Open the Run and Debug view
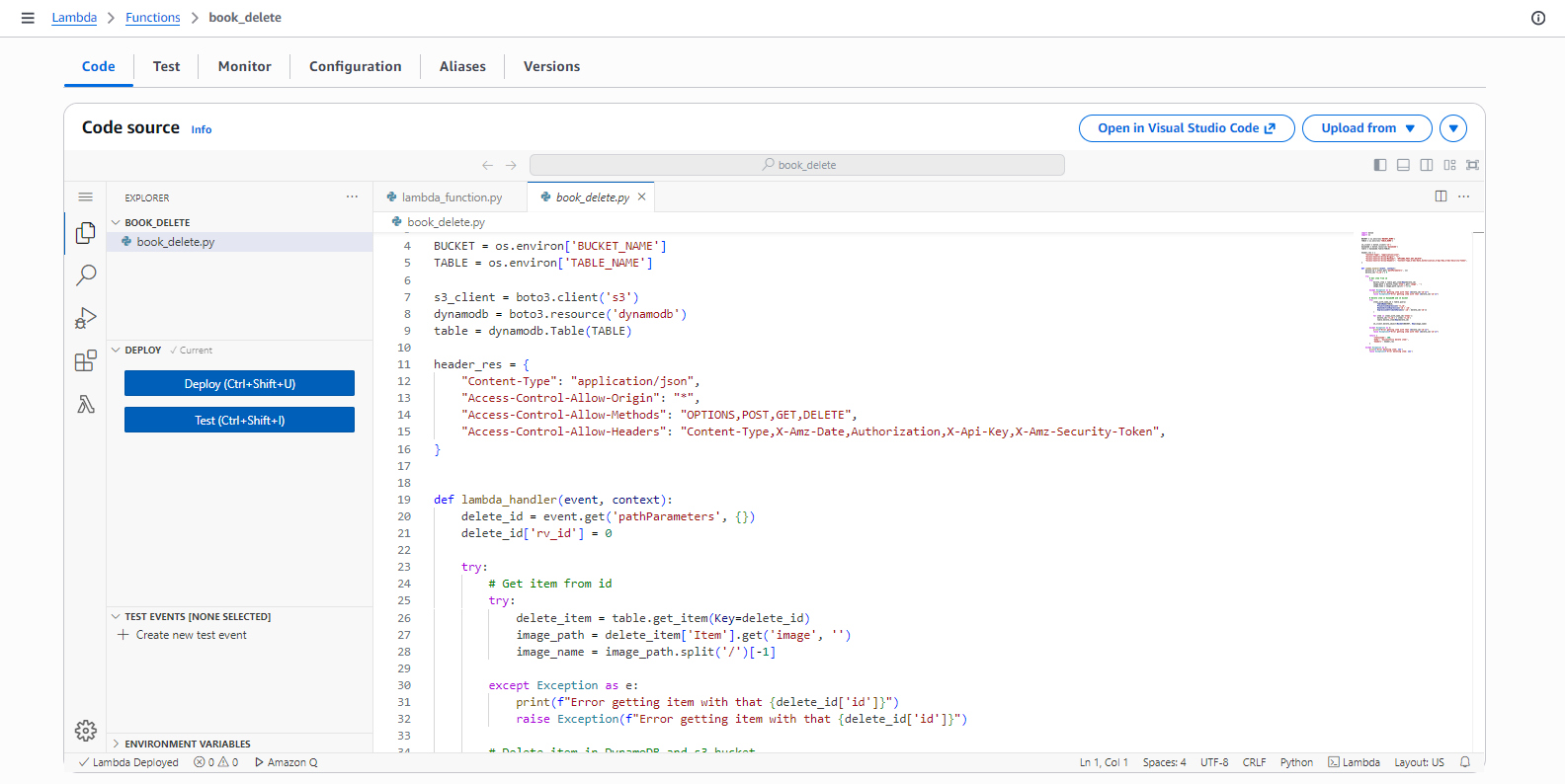 [x=86, y=318]
